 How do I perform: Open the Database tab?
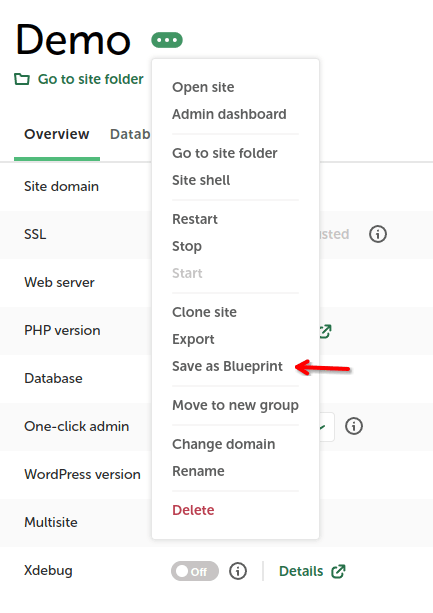[130, 134]
